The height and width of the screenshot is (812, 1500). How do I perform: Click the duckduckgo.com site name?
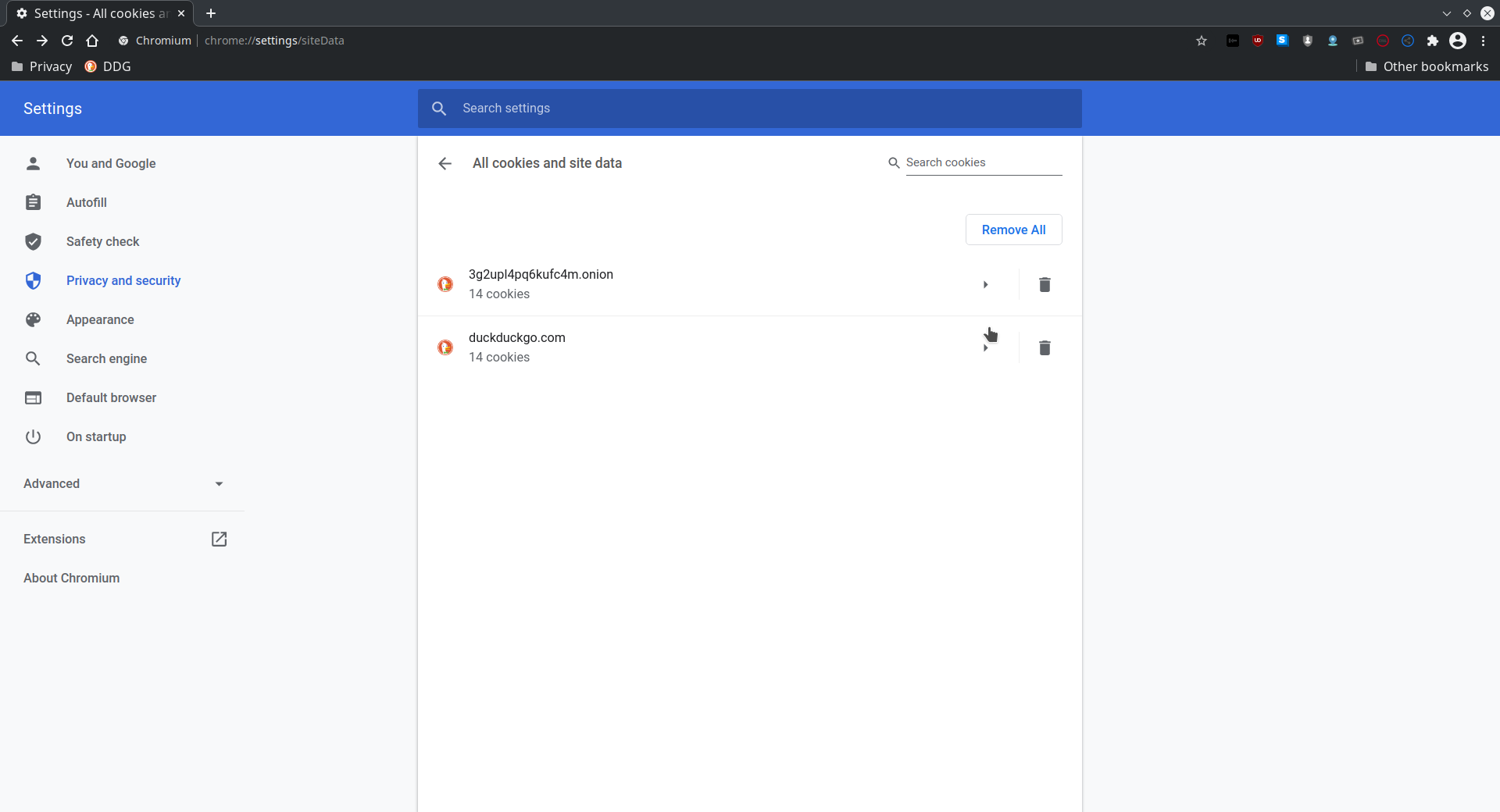click(x=516, y=337)
